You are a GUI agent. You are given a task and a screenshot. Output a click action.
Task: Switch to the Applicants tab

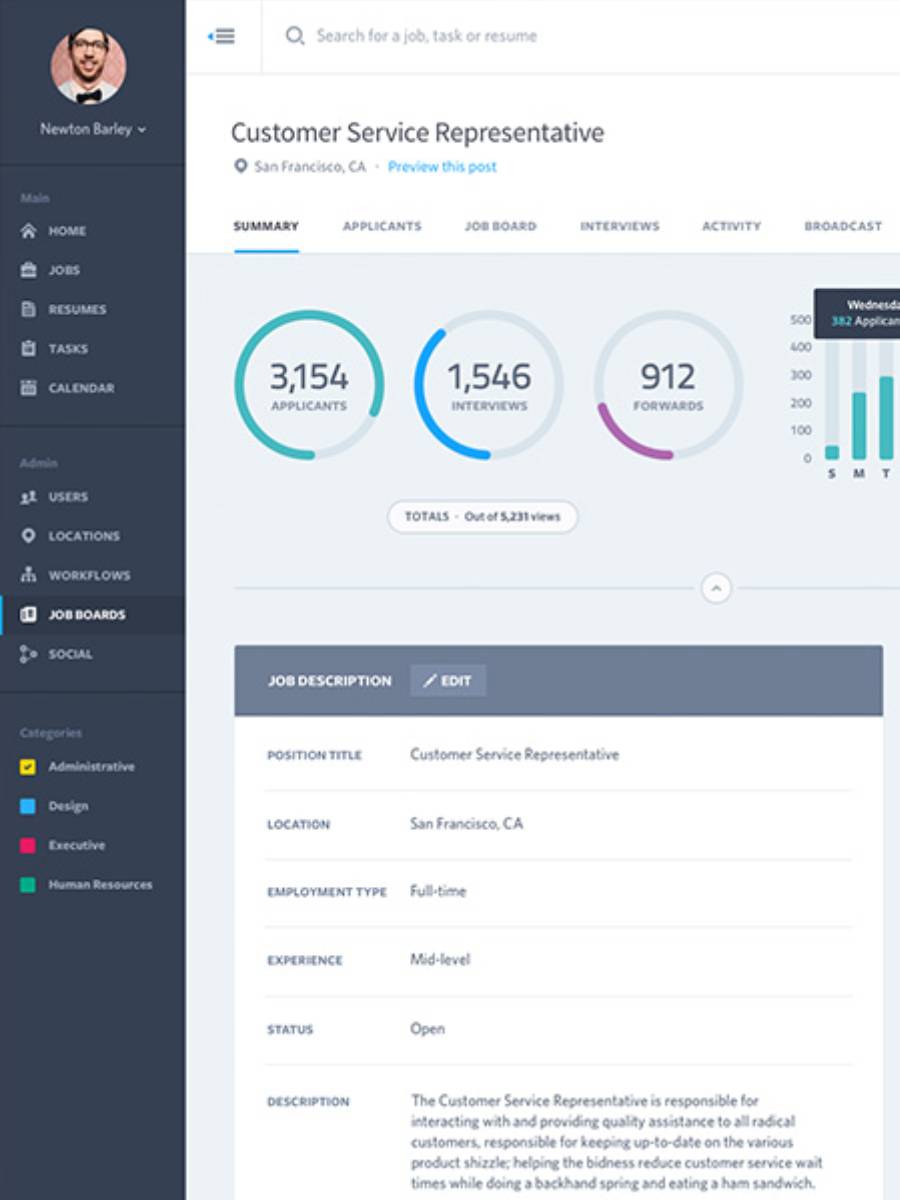[x=382, y=226]
